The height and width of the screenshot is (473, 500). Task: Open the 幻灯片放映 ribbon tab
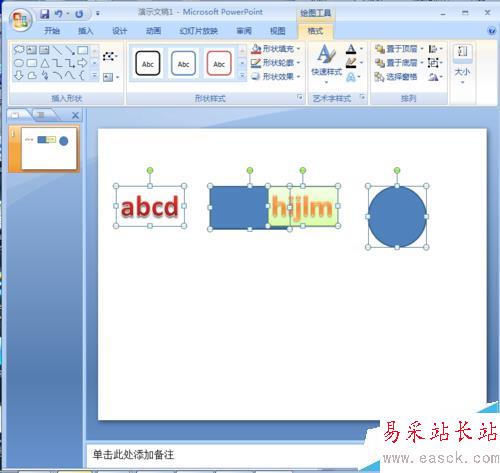tap(198, 31)
